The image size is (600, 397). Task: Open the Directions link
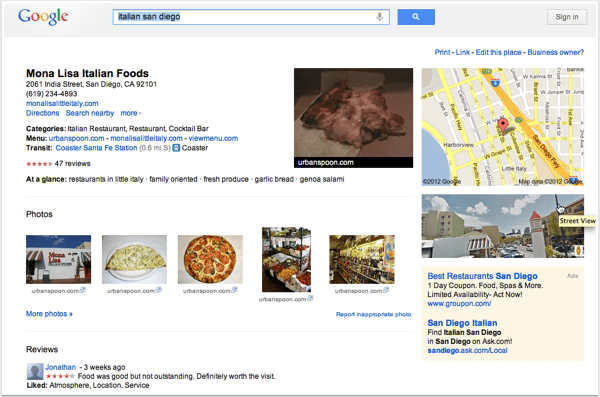coord(42,113)
